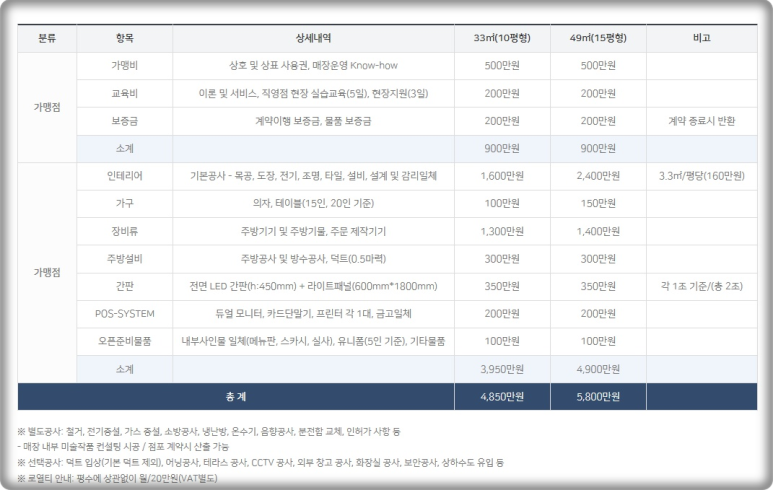
Task: Select the 'POS-SYSTEM' item cell
Action: tap(125, 314)
